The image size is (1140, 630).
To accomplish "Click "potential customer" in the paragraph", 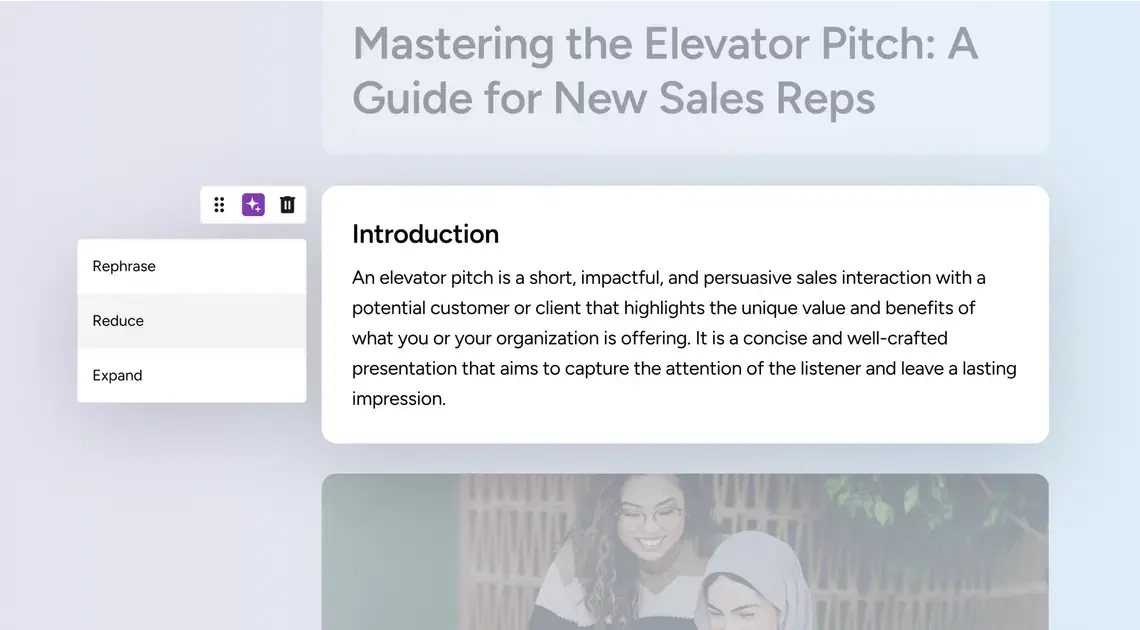I will tap(430, 308).
